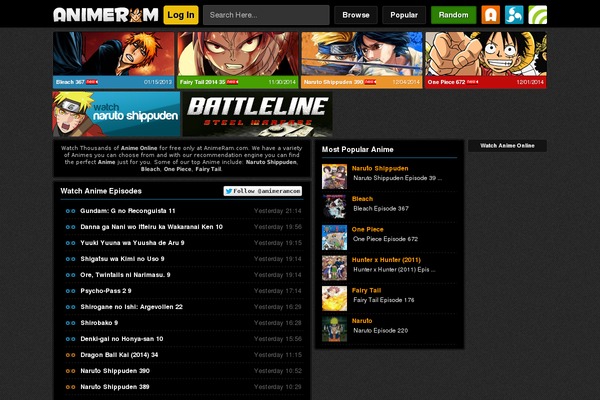Image resolution: width=600 pixels, height=400 pixels.
Task: Click Naruto Shippuden title in Most Popular
Action: (x=380, y=168)
